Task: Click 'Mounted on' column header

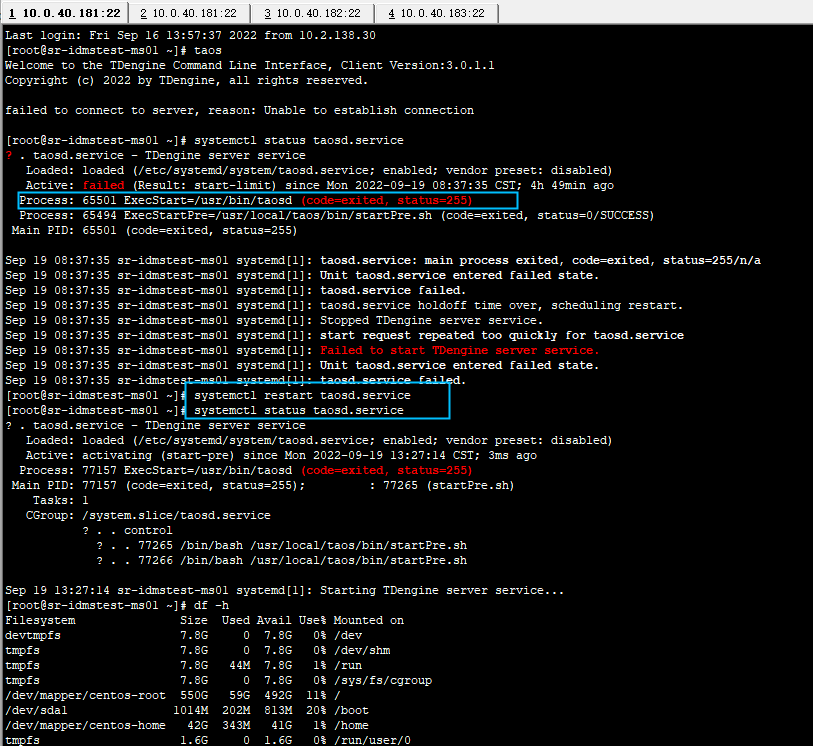Action: click(369, 621)
